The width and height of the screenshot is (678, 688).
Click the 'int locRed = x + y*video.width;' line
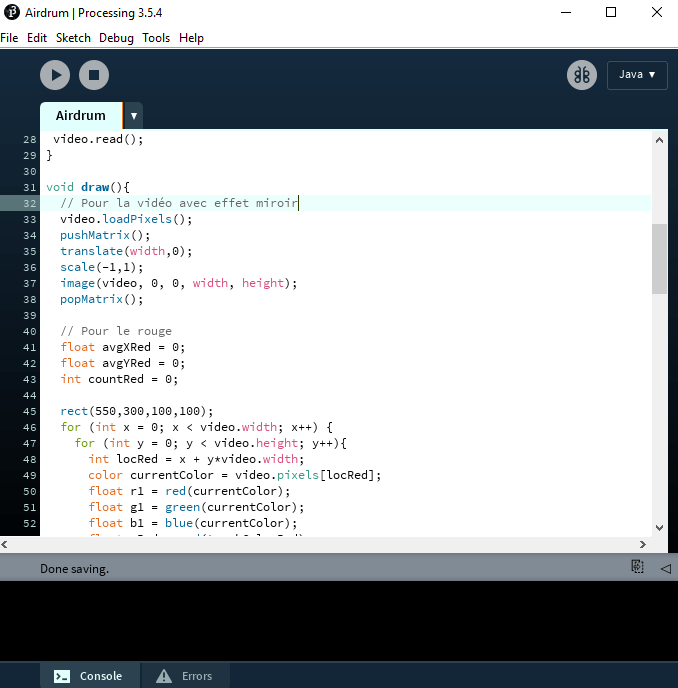pos(196,459)
